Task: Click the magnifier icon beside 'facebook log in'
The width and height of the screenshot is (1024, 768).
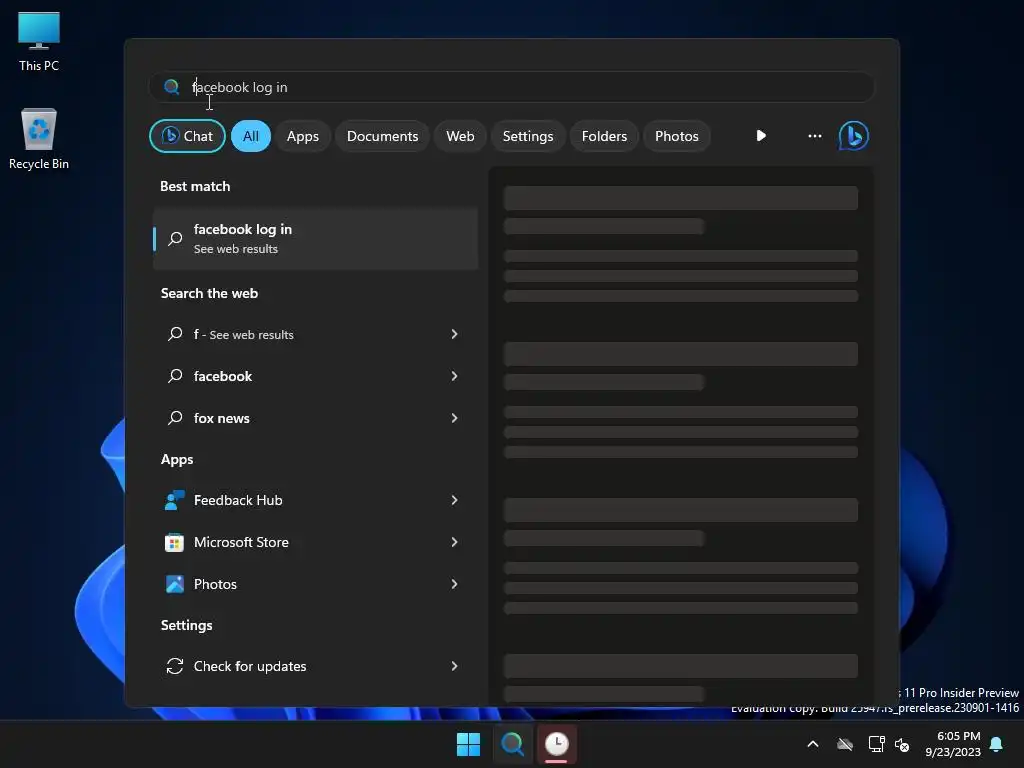Action: coord(175,238)
